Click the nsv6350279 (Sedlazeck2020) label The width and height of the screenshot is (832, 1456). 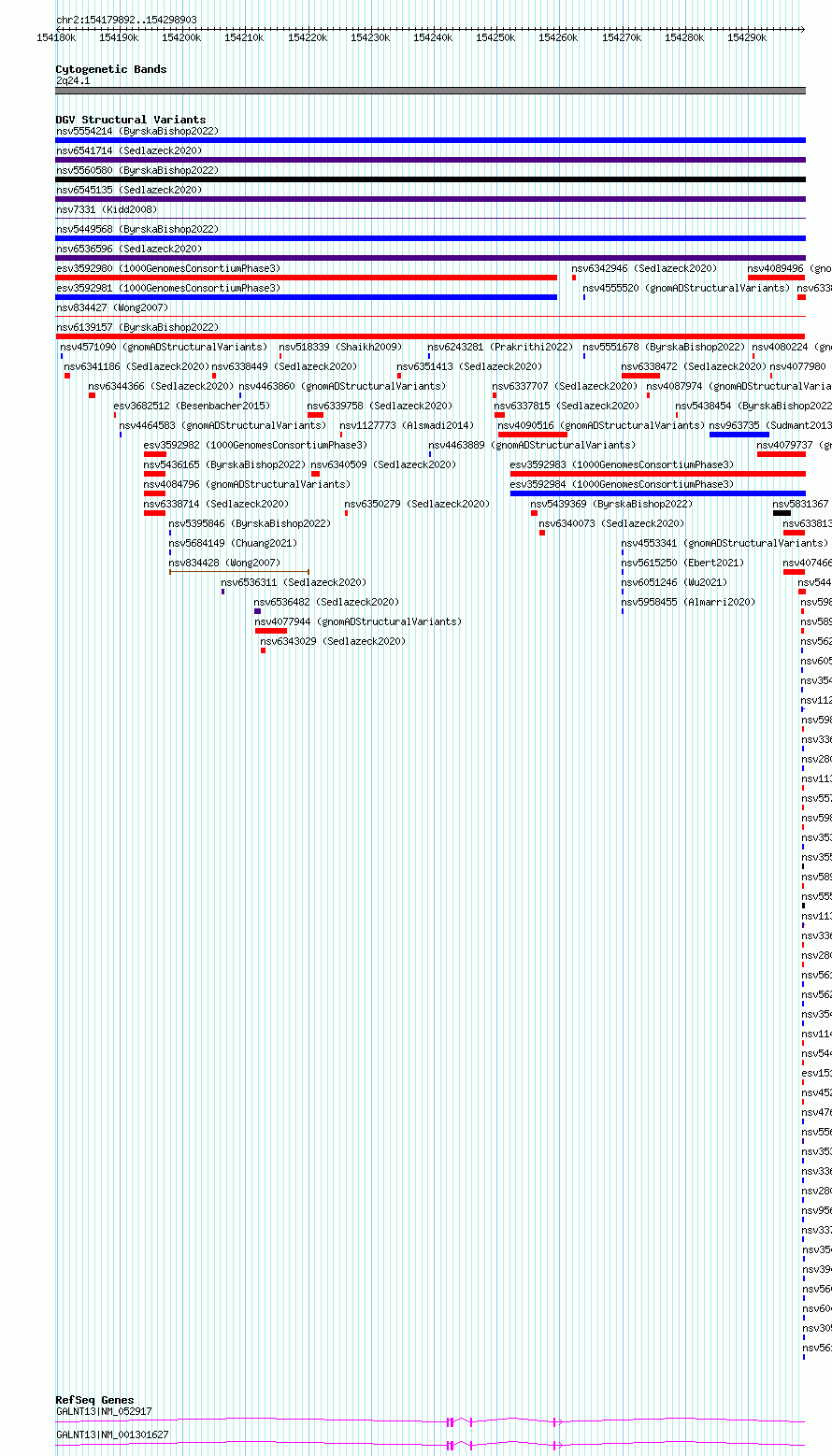(417, 505)
